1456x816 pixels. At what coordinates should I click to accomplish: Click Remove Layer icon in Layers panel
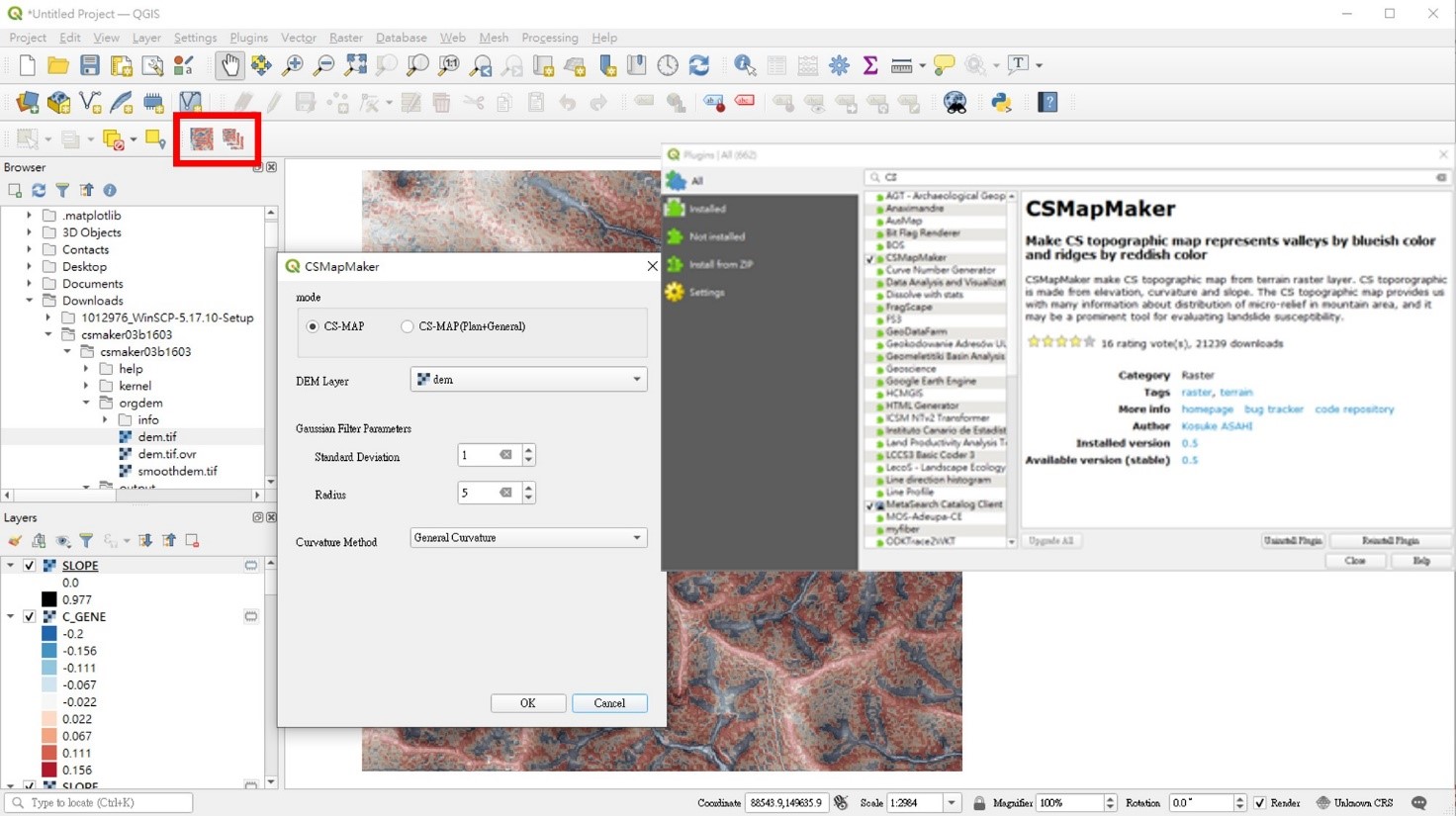click(x=193, y=541)
